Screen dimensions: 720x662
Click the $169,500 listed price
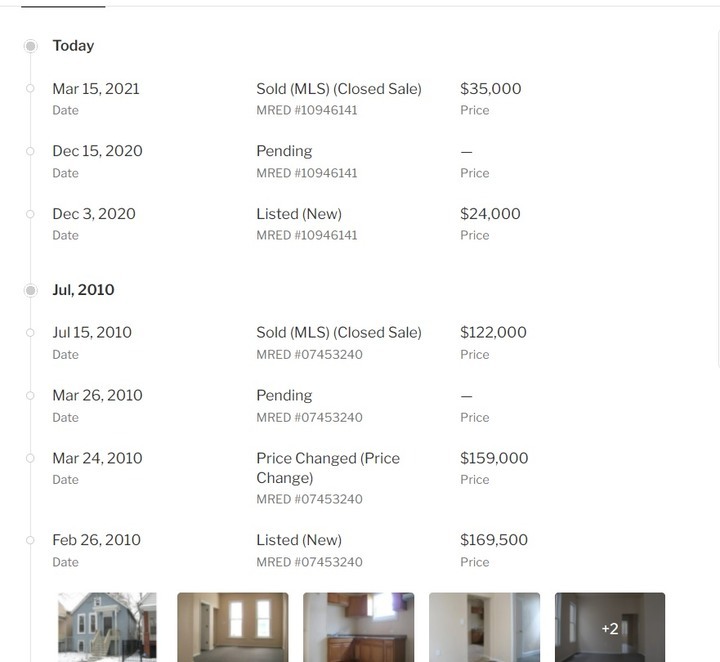493,540
